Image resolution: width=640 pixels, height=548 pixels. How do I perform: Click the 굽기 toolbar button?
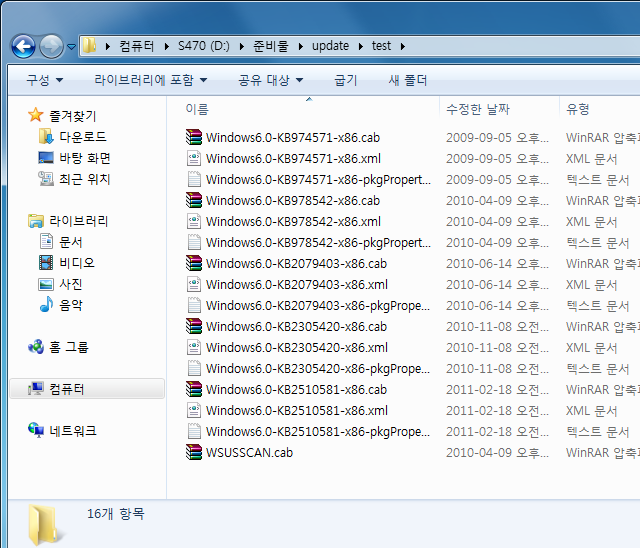[x=346, y=80]
